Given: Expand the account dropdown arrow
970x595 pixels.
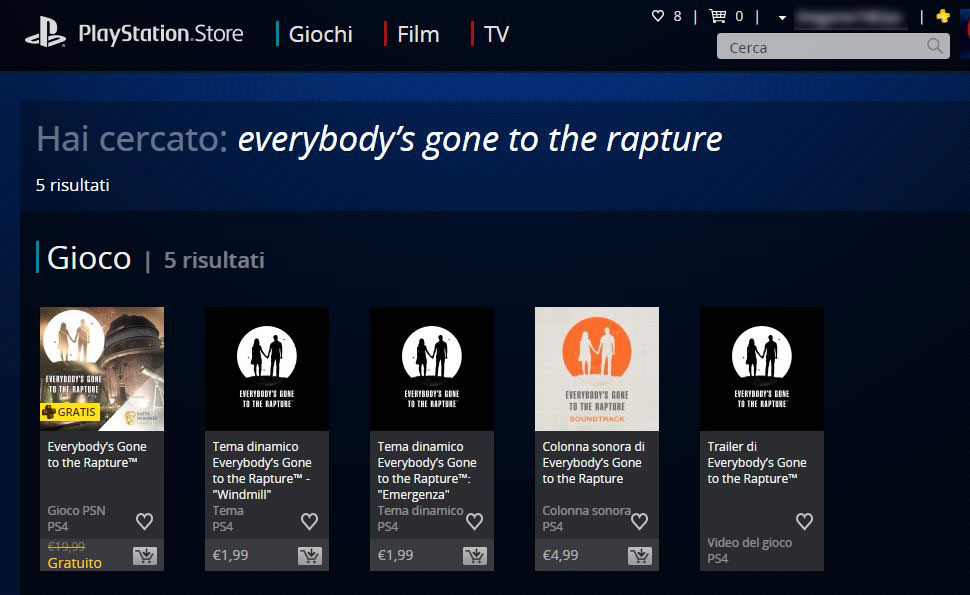Looking at the screenshot, I should [x=782, y=18].
